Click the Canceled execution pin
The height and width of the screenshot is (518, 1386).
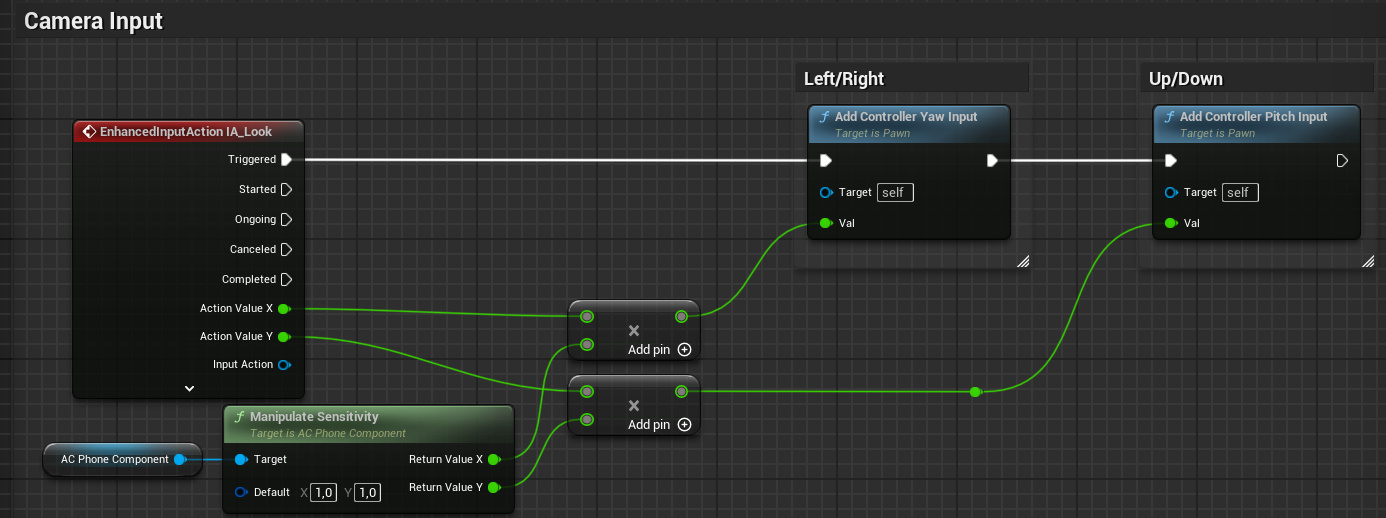[286, 249]
